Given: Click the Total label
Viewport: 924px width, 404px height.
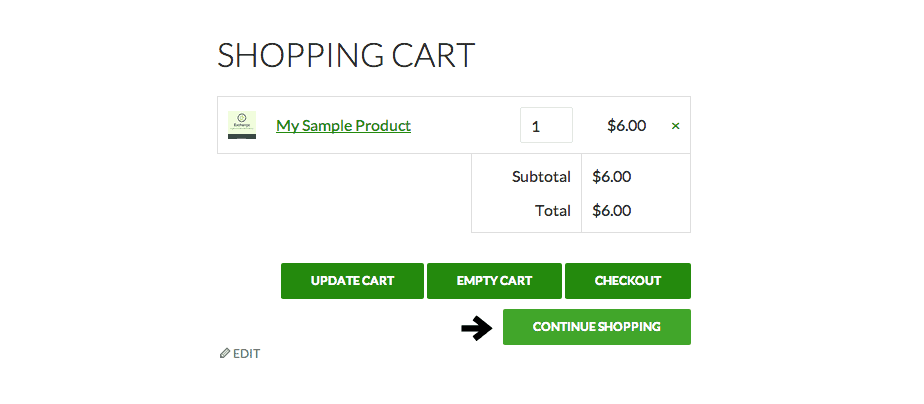Looking at the screenshot, I should 553,210.
